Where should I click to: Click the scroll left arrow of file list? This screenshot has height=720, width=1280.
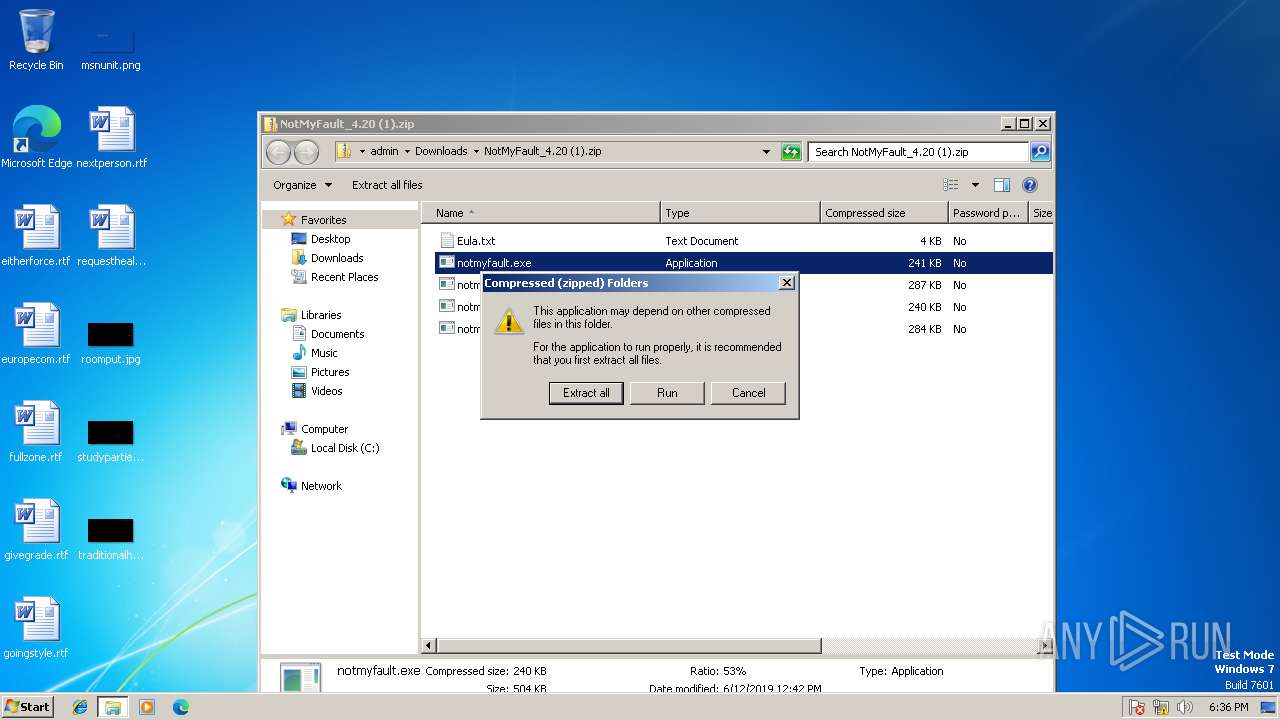point(429,647)
